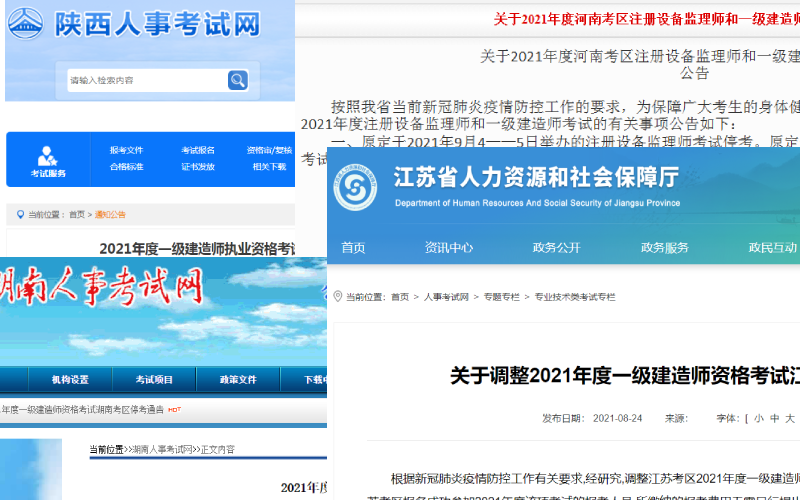Viewport: 800px width, 500px height.
Task: Select 政务公开 in Jiangsu navigation bar
Action: 556,248
